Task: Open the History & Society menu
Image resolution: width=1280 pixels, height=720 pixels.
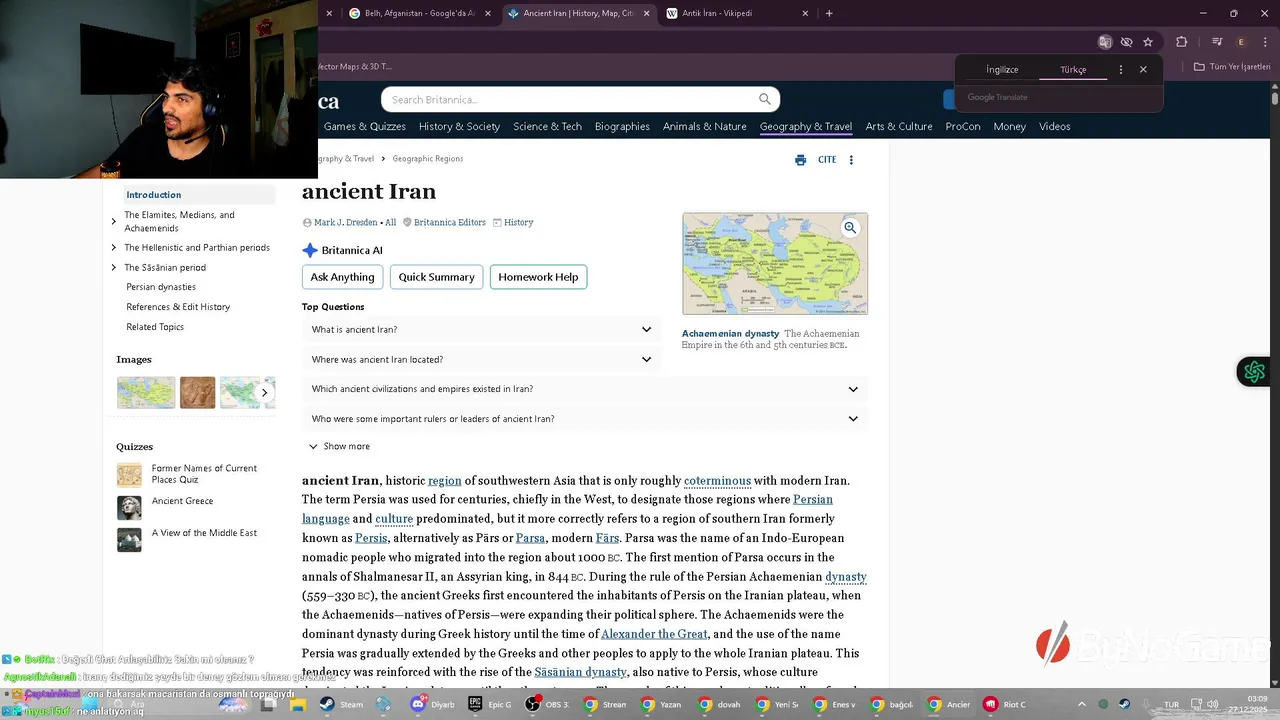Action: click(459, 126)
